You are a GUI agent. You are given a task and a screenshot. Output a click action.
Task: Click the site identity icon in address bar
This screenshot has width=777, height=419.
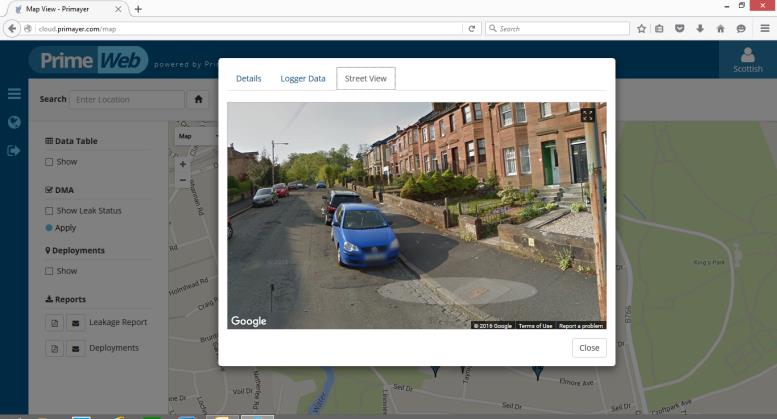[28, 29]
